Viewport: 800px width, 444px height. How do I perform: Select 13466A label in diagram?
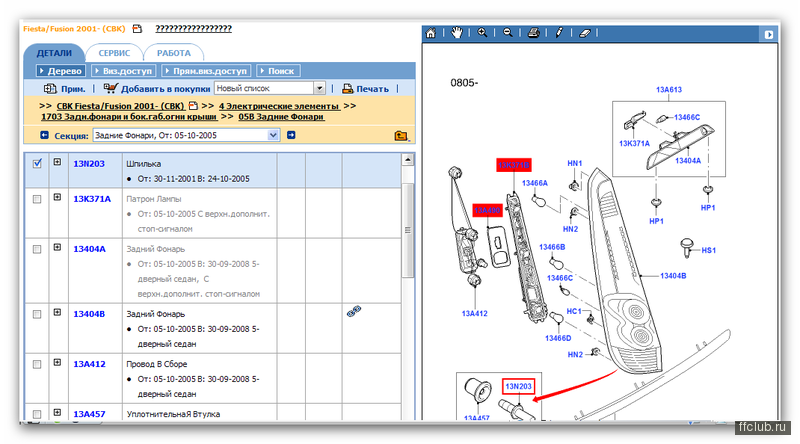pyautogui.click(x=535, y=183)
